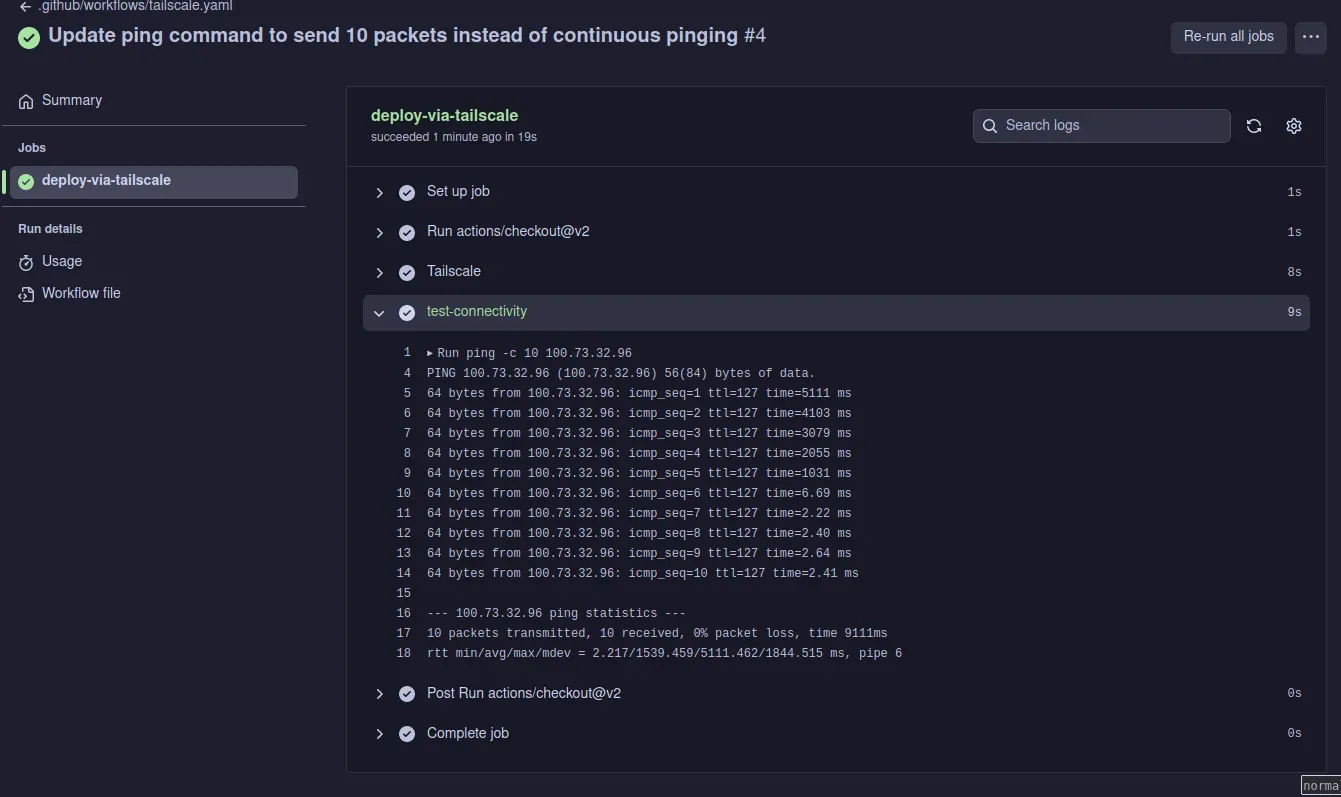Open the Summary page
Image resolution: width=1341 pixels, height=797 pixels.
(71, 101)
